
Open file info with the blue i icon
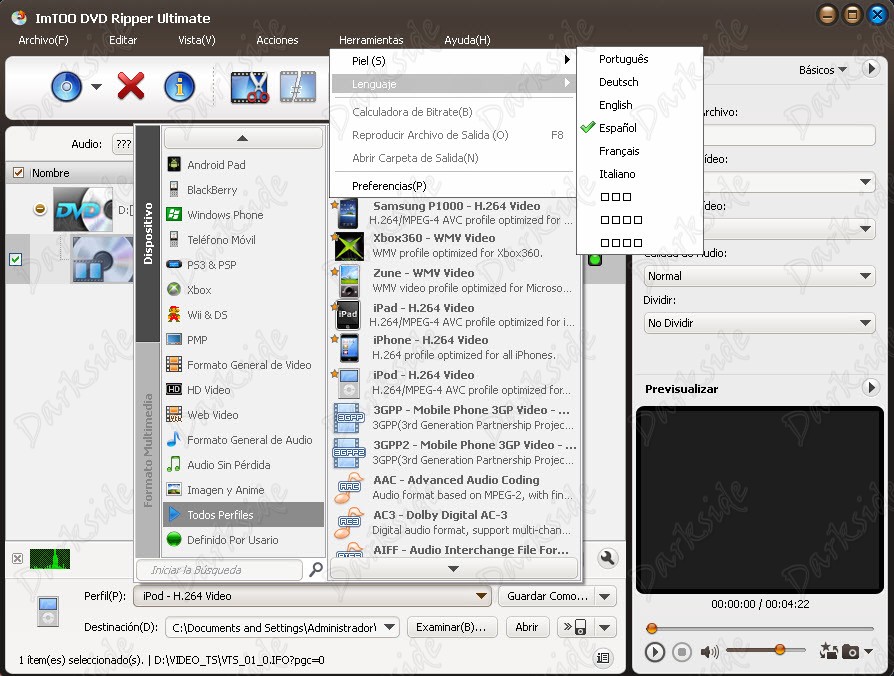178,87
